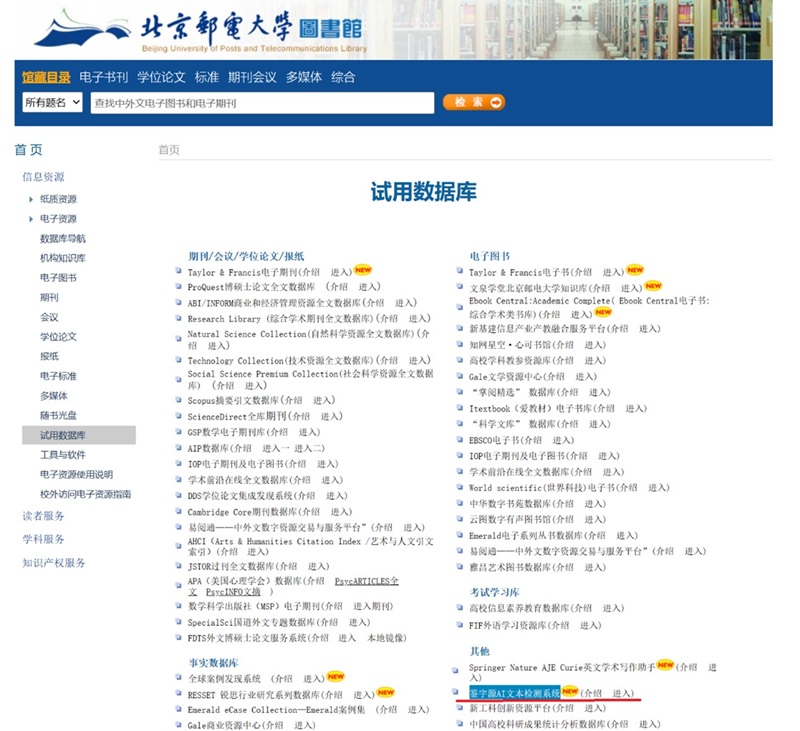Select 会议 in the left sidebar

pyautogui.click(x=49, y=317)
